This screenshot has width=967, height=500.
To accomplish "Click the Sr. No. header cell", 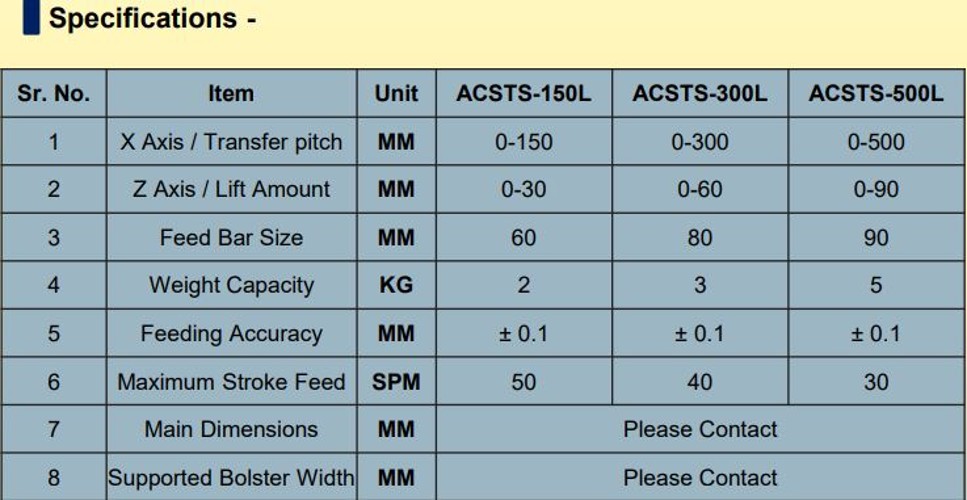I will coord(54,94).
